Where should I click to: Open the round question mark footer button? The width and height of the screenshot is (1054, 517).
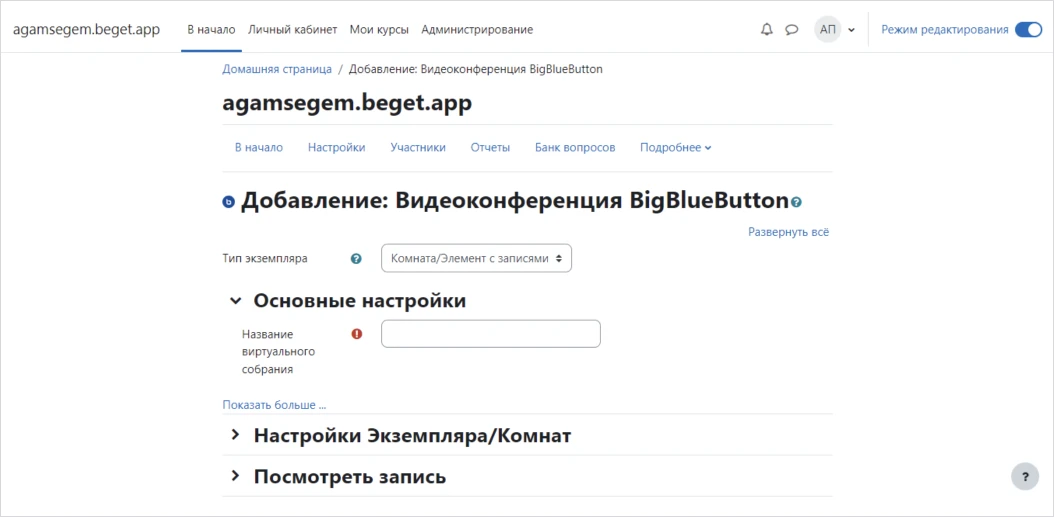point(1024,477)
